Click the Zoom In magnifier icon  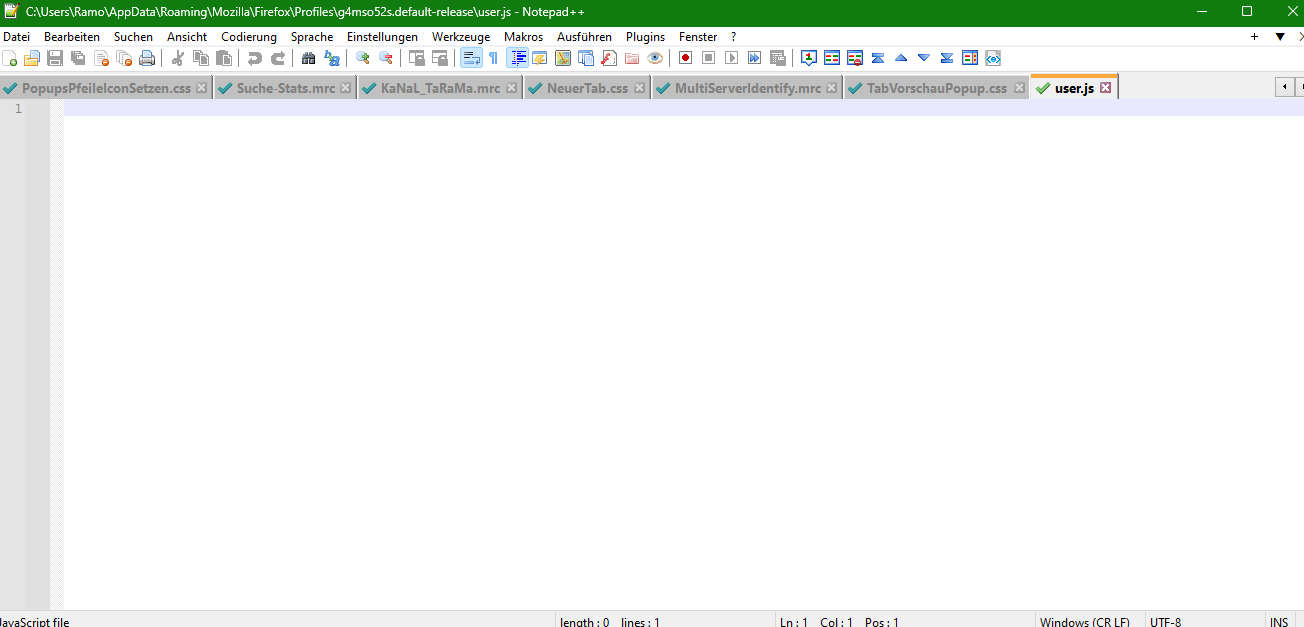(362, 58)
